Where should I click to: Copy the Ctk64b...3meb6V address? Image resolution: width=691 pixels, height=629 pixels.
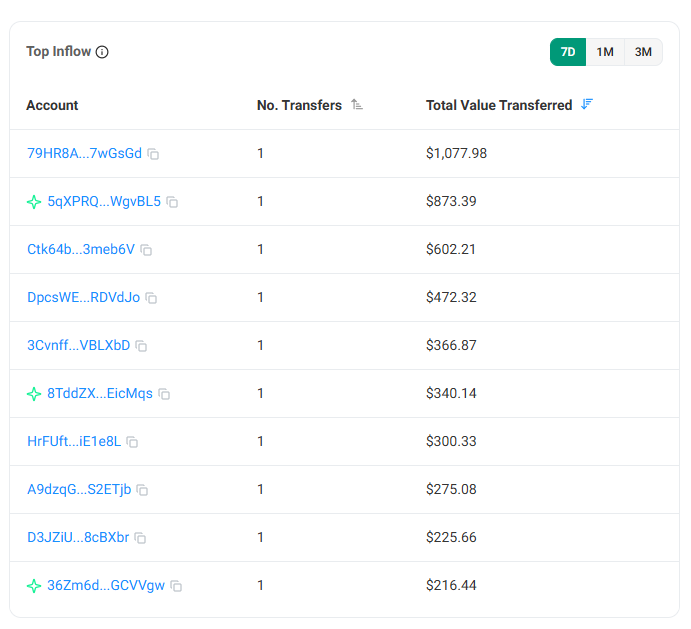pos(146,250)
